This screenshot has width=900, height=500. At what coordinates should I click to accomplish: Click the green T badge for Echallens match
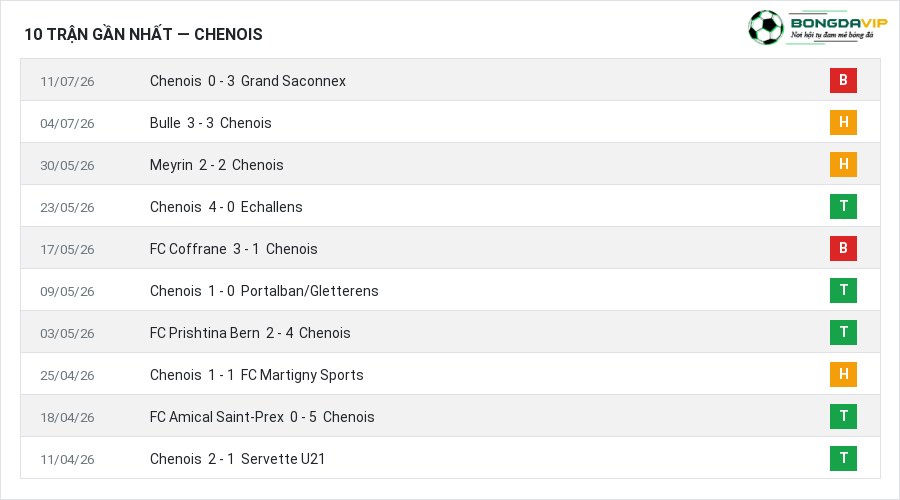pos(843,206)
